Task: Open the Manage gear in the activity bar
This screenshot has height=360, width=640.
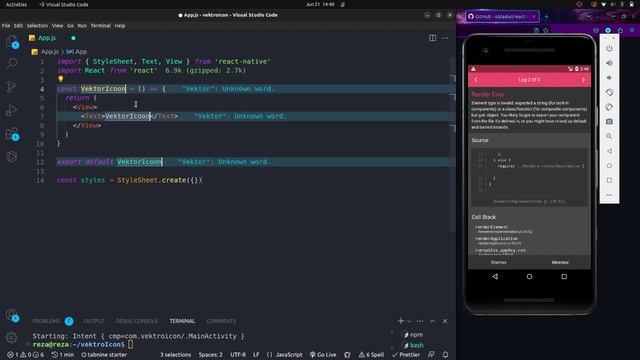Action: point(11,337)
